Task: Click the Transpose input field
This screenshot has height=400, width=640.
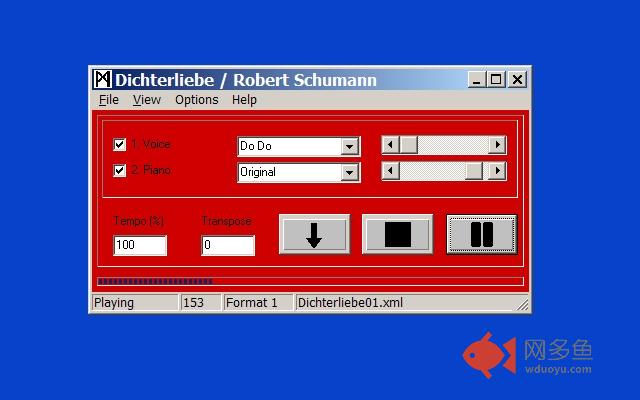Action: 228,245
